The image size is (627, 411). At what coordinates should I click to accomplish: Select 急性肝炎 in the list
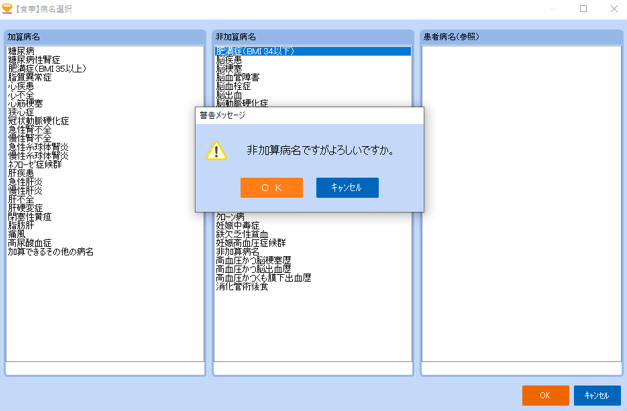click(x=26, y=182)
